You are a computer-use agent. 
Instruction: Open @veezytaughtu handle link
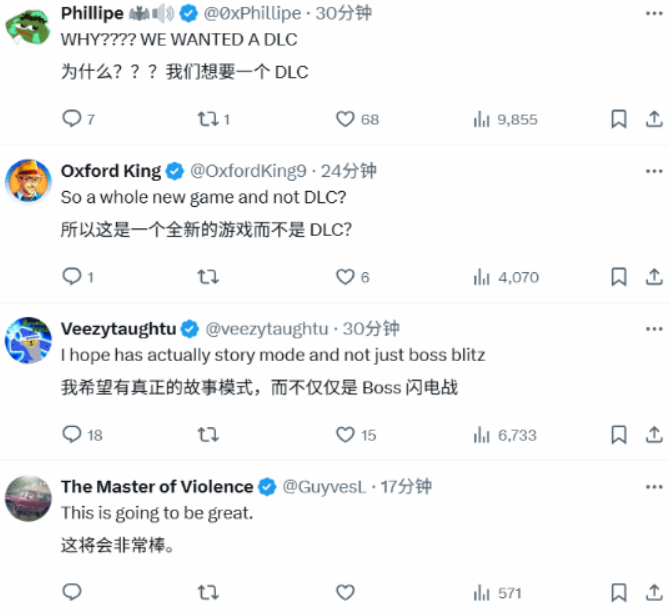click(267, 329)
